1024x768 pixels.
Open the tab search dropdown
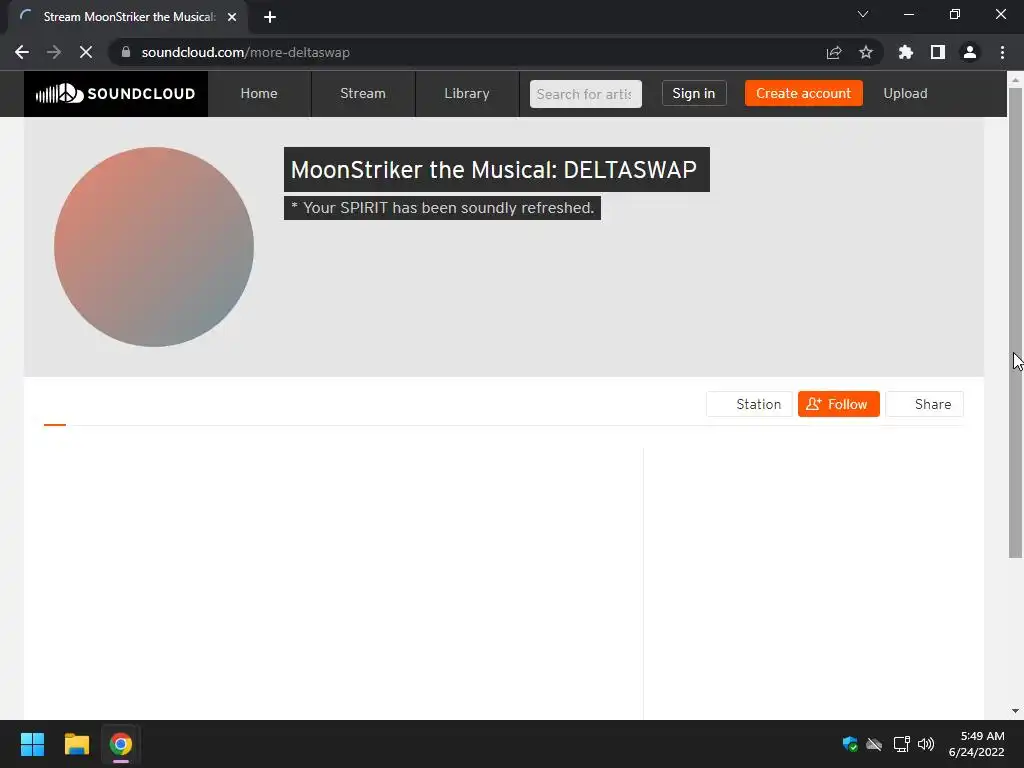click(863, 14)
